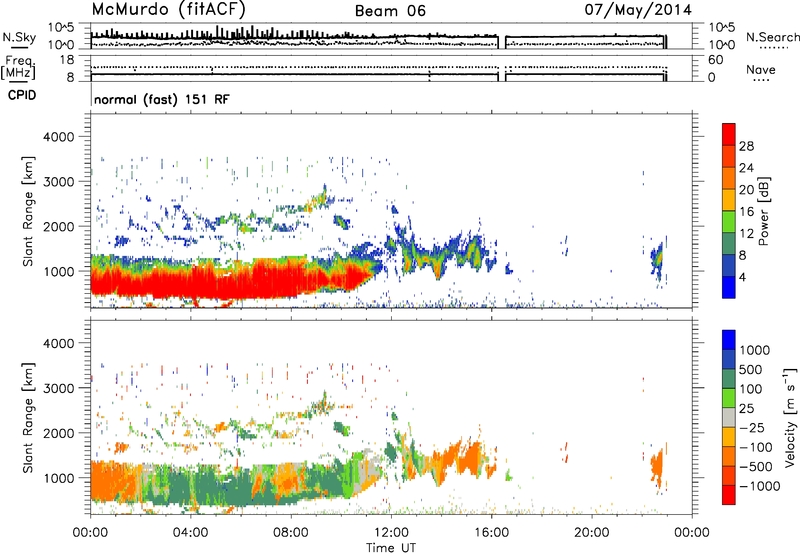Click the 'Beam 06' label
Image resolution: width=800 pixels, height=554 pixels.
coord(390,11)
